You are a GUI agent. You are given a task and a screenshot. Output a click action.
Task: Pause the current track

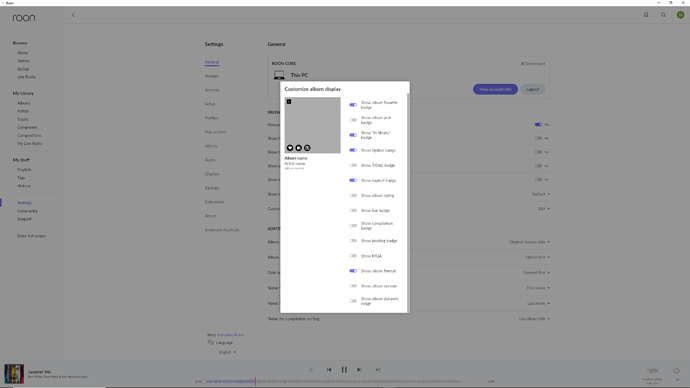click(x=344, y=370)
